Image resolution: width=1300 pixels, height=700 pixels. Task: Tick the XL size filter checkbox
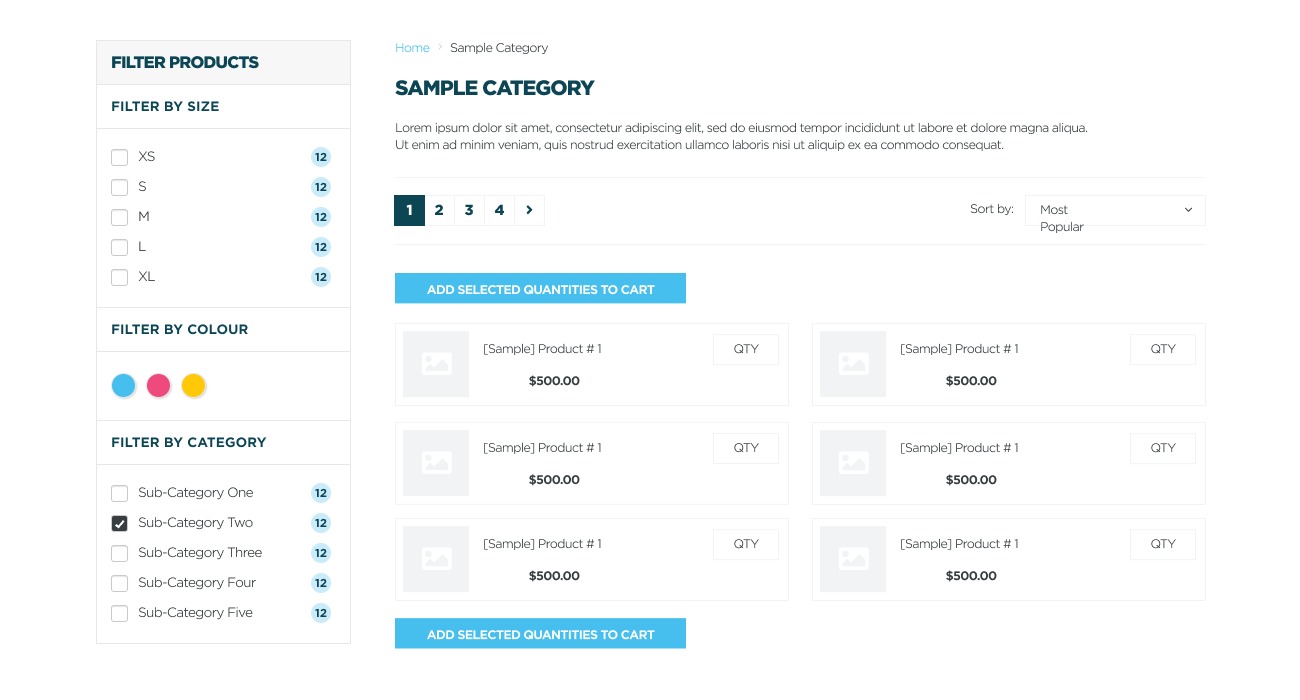click(x=119, y=277)
